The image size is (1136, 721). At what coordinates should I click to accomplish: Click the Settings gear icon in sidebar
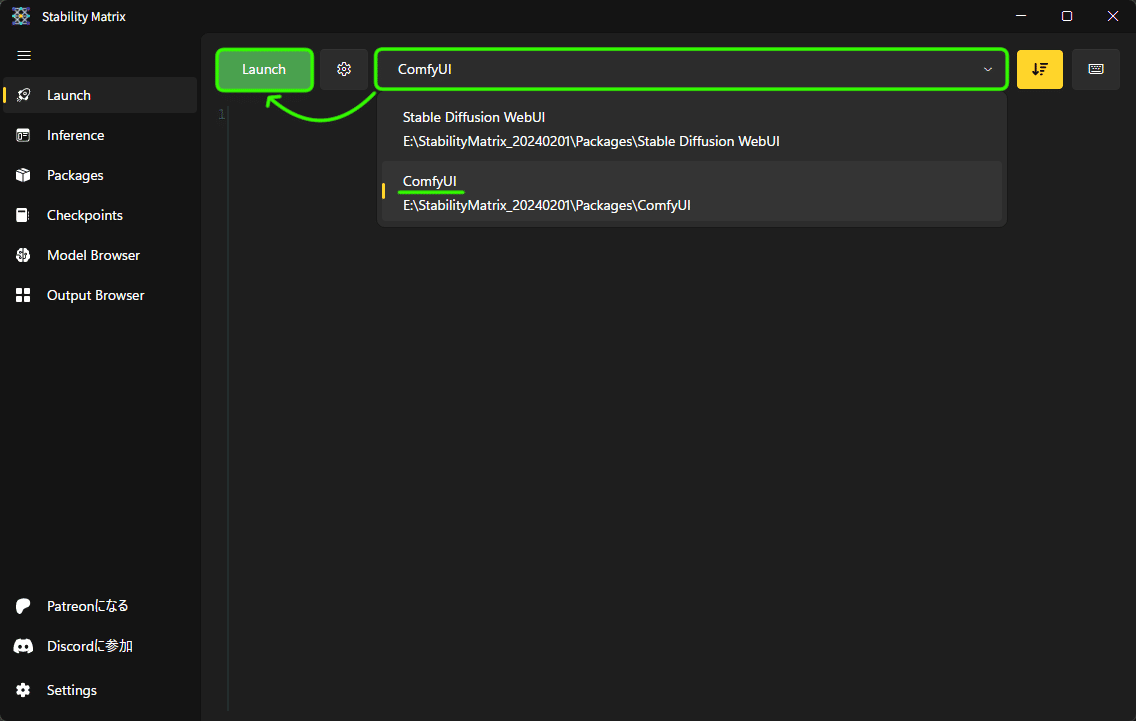pos(23,690)
